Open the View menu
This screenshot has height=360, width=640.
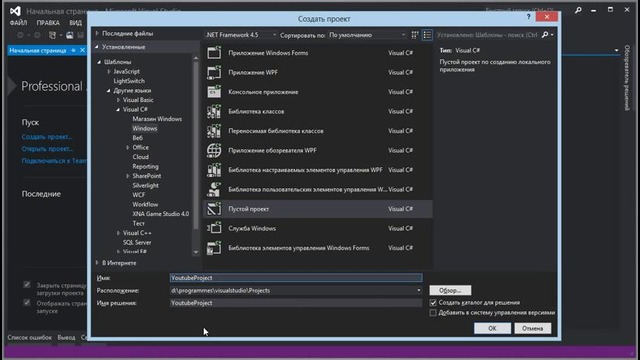(x=76, y=23)
